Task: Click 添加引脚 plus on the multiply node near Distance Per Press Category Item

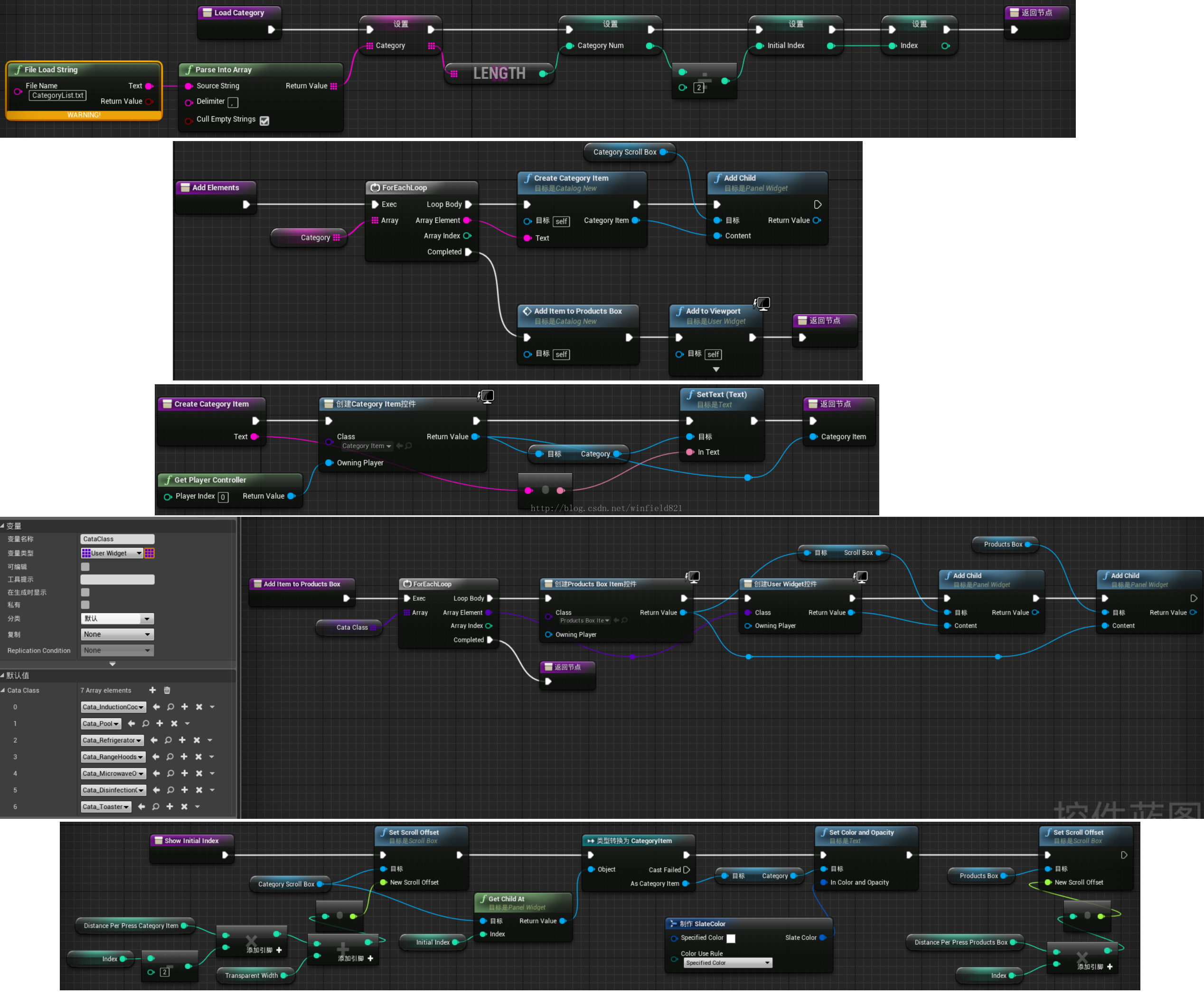Action: [x=279, y=950]
